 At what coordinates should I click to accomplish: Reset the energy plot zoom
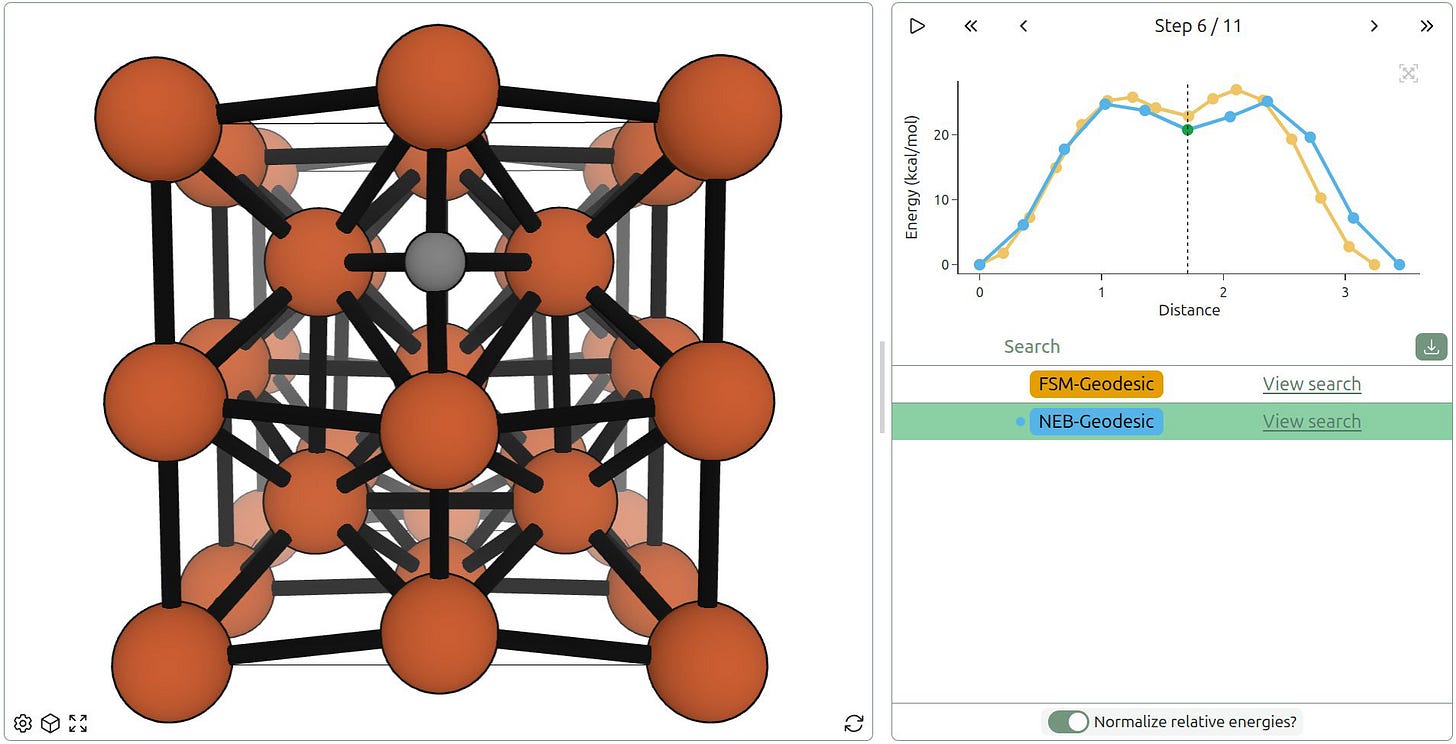point(1408,73)
